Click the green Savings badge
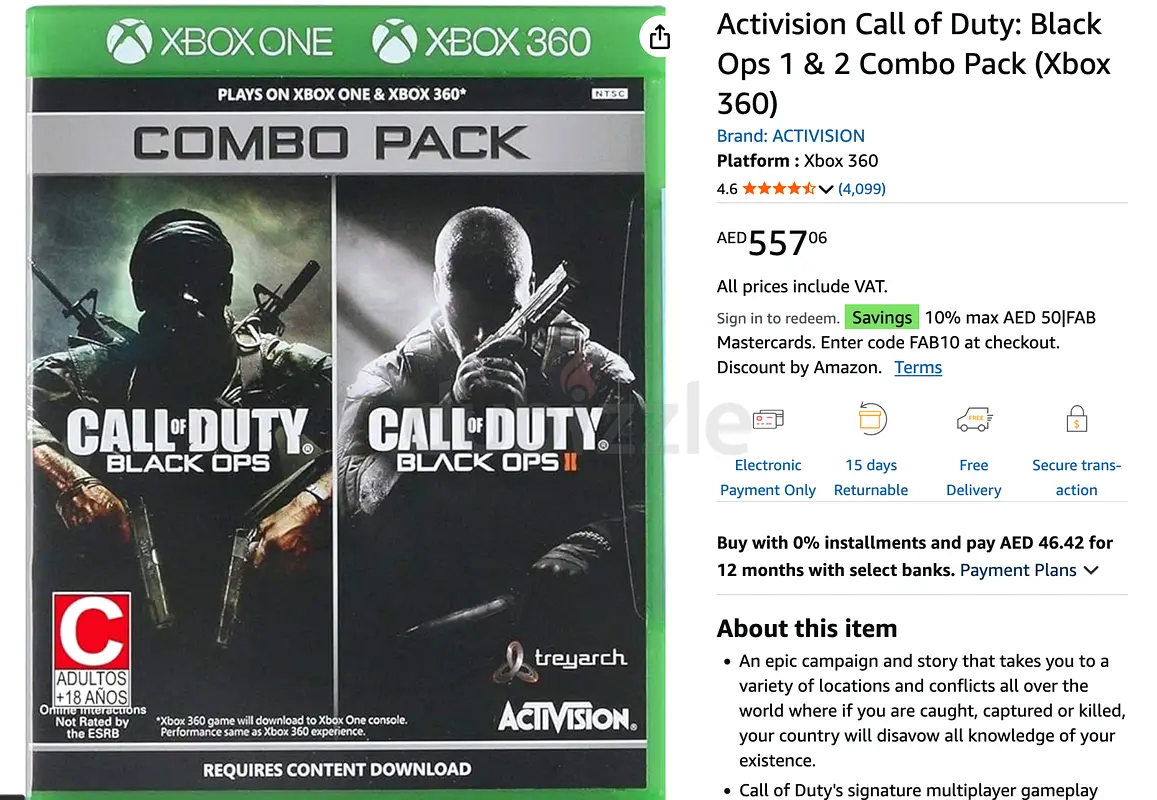This screenshot has height=800, width=1157. tap(882, 318)
